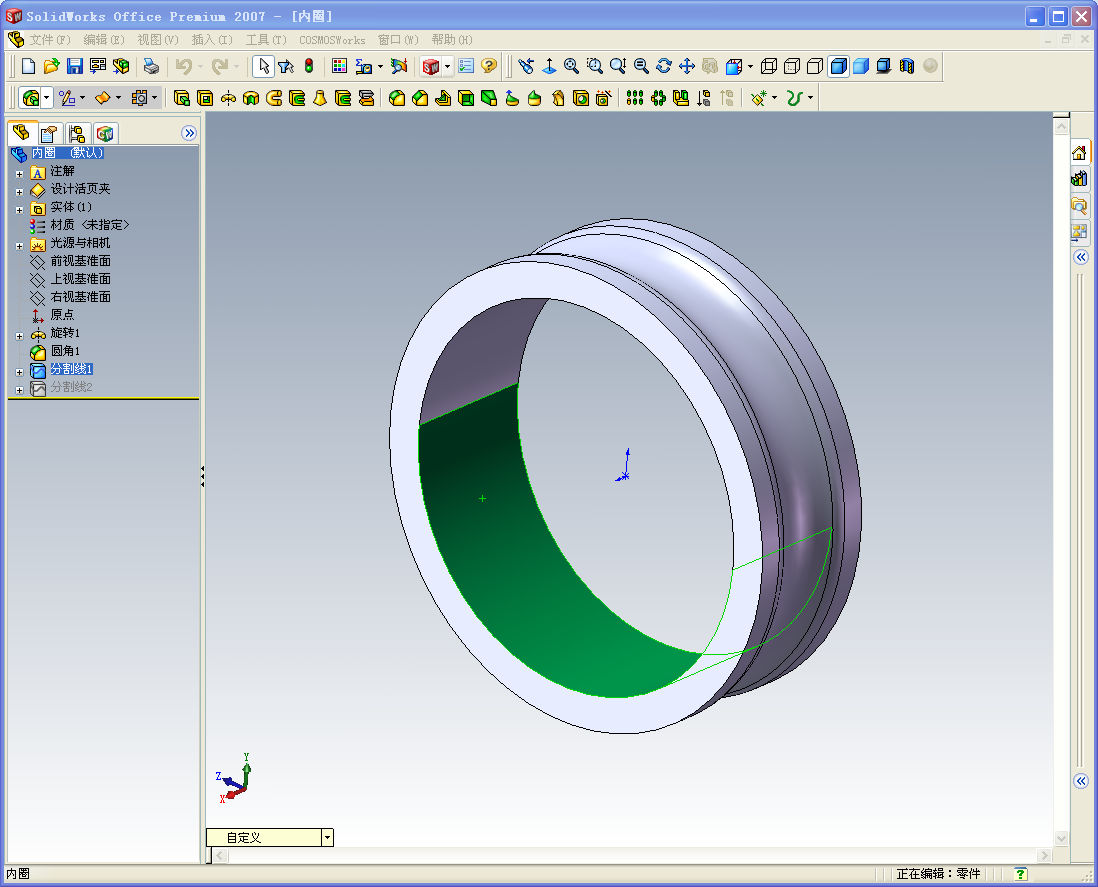The height and width of the screenshot is (887, 1098).
Task: Open the COSMOSWorks menu
Action: point(332,40)
